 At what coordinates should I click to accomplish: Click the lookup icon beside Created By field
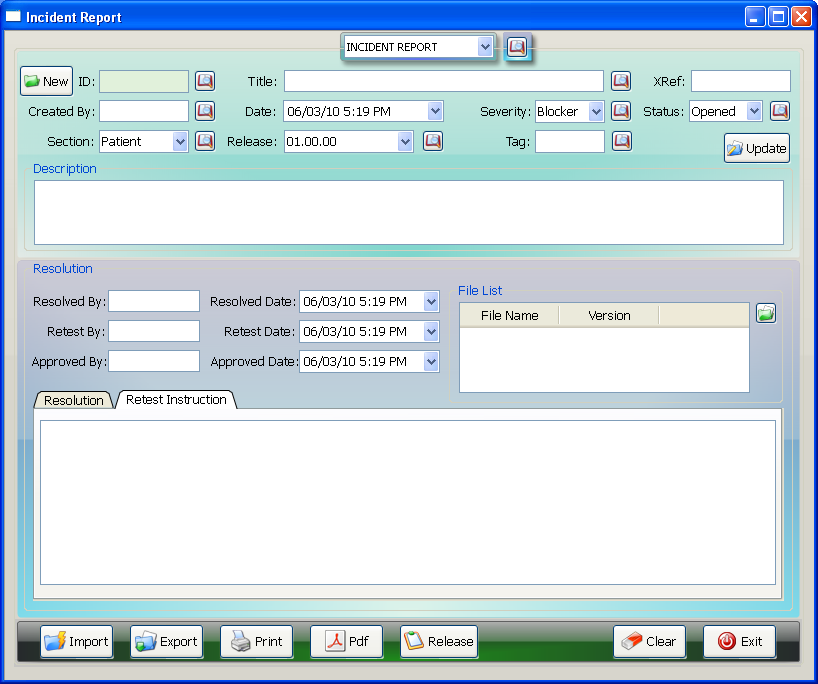click(205, 111)
